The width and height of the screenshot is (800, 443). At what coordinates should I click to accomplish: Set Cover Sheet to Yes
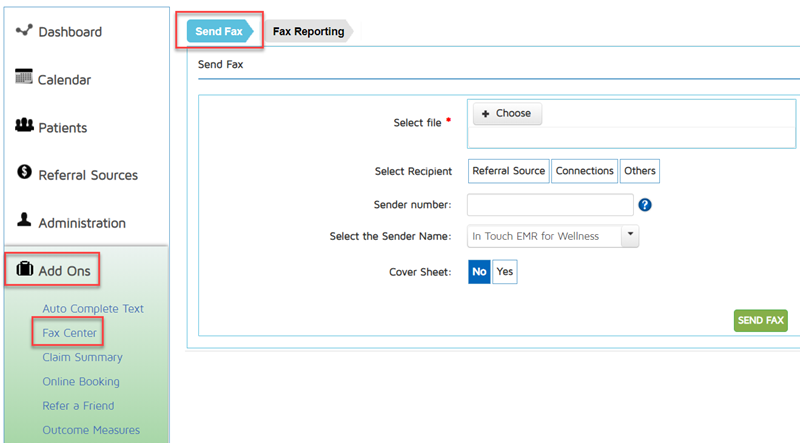point(505,271)
